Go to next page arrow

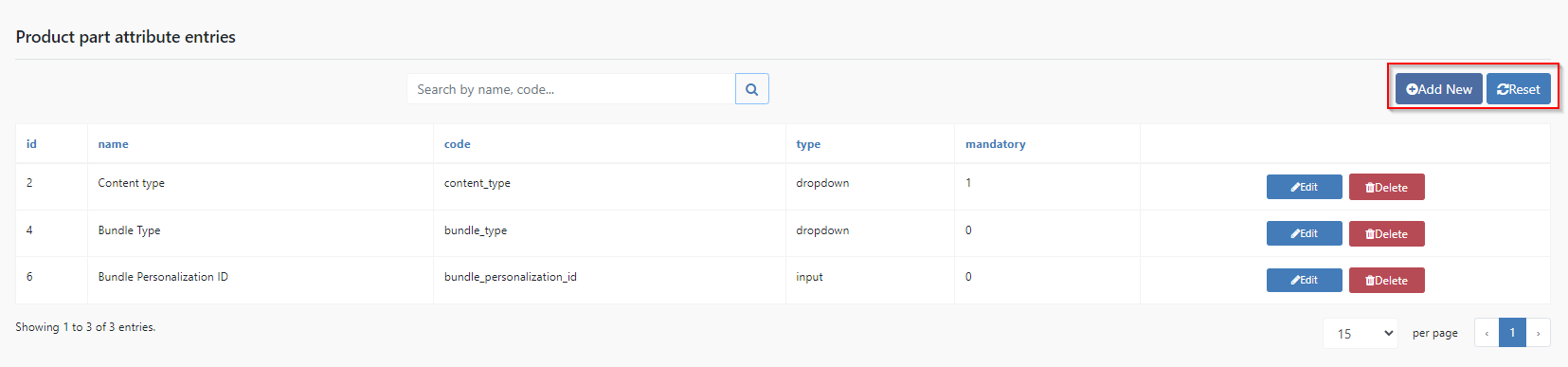(1538, 333)
